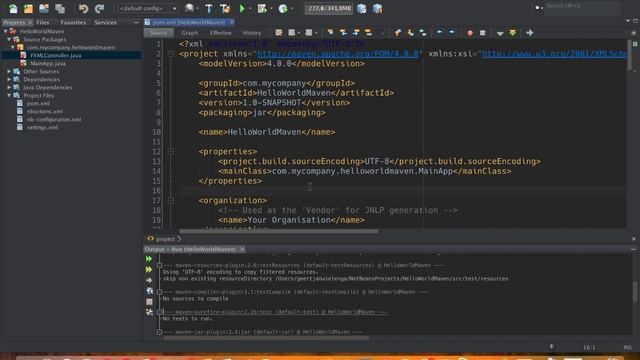This screenshot has height=360, width=640.
Task: Click the green Re-run icon in Output
Action: [x=149, y=259]
